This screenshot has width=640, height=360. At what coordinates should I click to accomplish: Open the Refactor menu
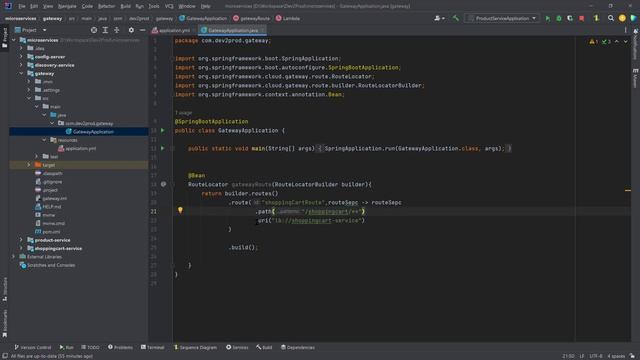[106, 6]
